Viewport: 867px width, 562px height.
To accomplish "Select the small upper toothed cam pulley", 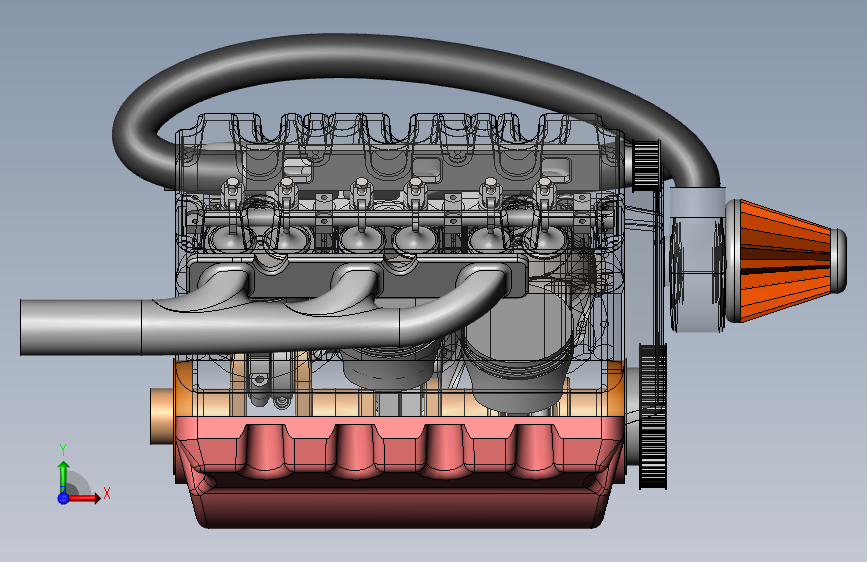I will [x=646, y=165].
